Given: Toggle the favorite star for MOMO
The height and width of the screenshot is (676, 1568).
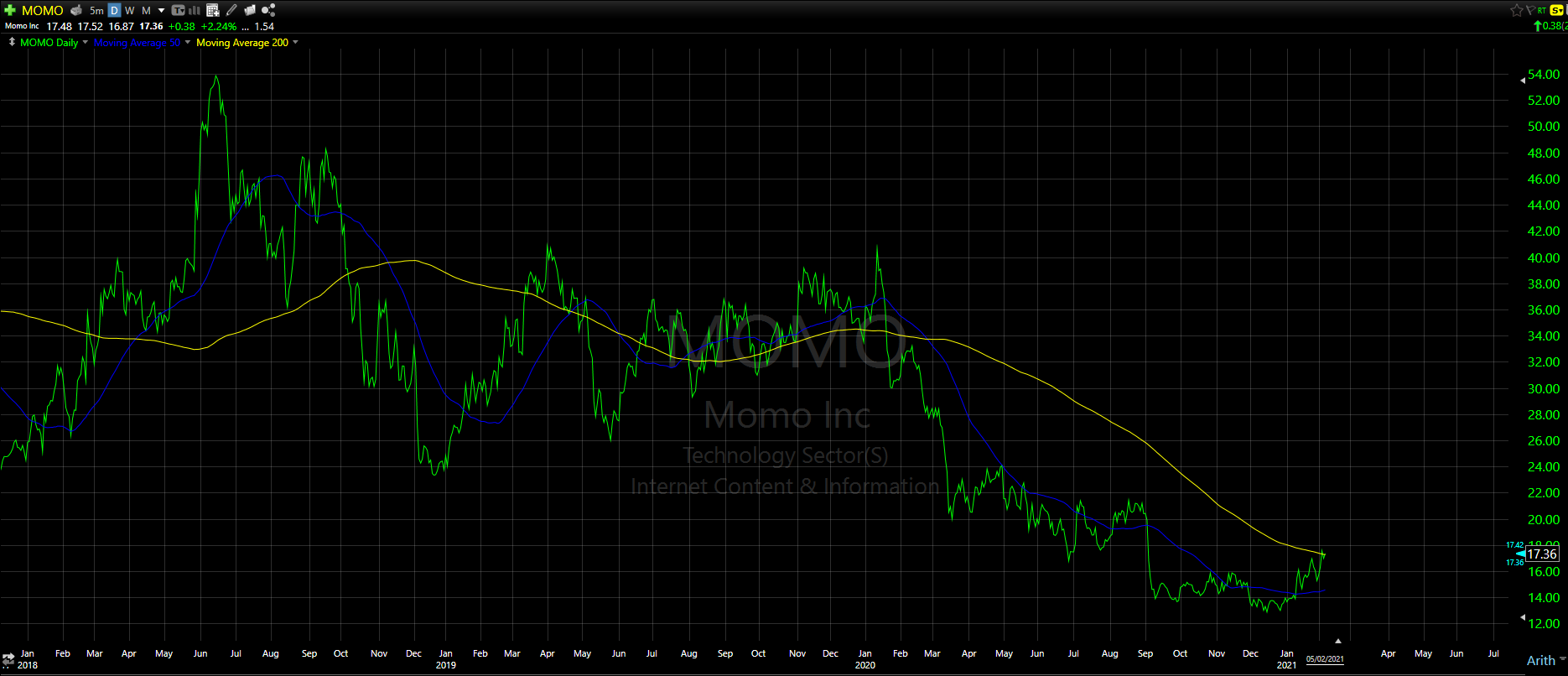Looking at the screenshot, I should (x=1516, y=10).
